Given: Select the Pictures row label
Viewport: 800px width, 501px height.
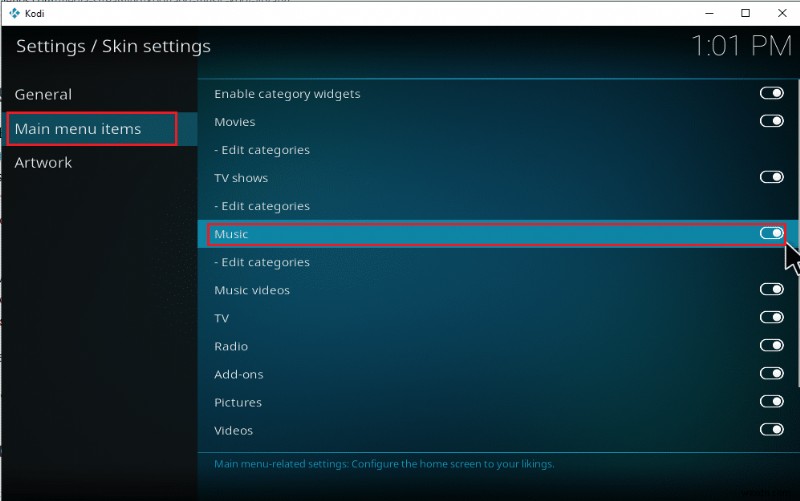Looking at the screenshot, I should click(x=238, y=403).
